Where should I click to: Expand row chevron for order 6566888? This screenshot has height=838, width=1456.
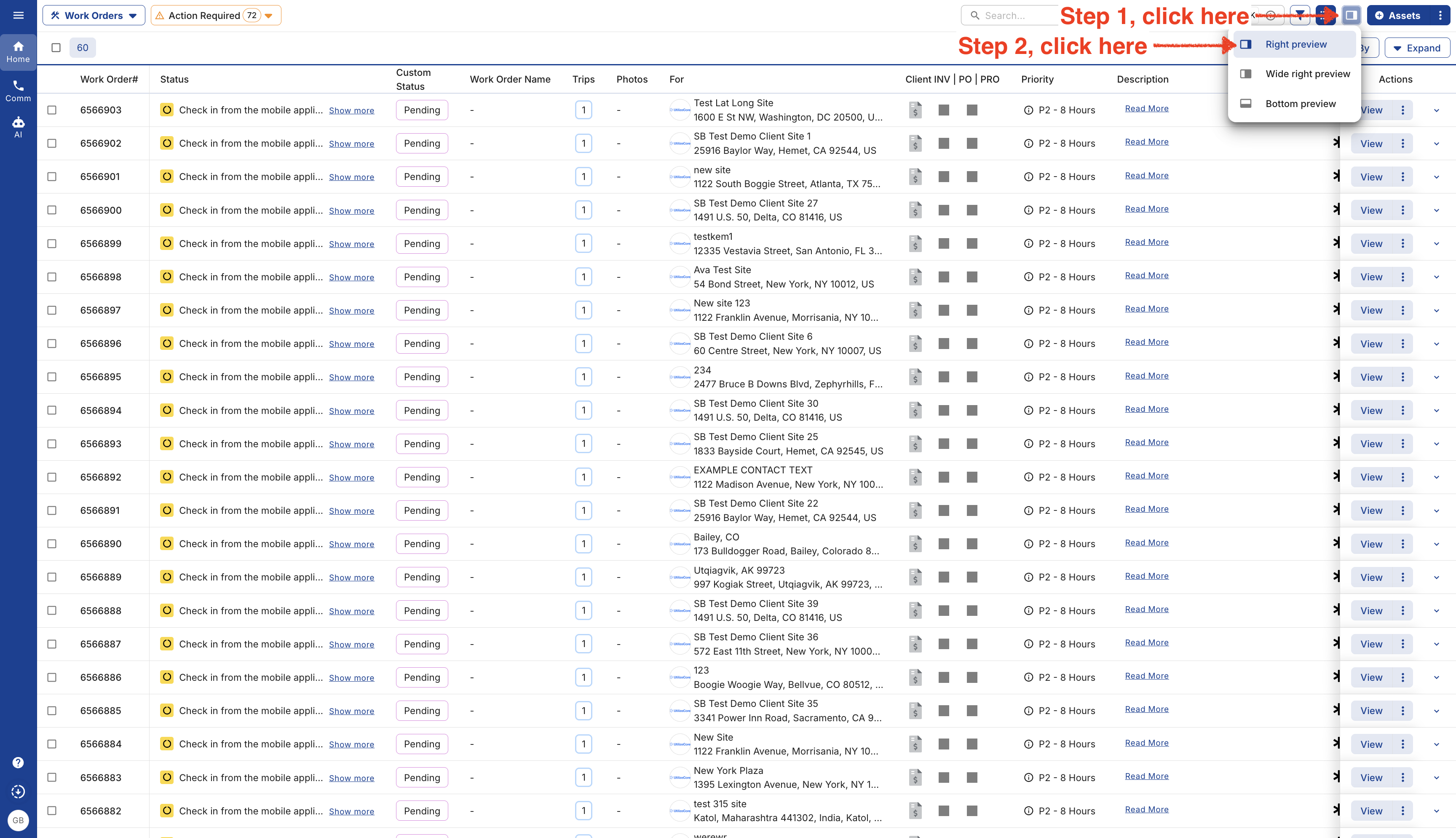pos(1437,611)
